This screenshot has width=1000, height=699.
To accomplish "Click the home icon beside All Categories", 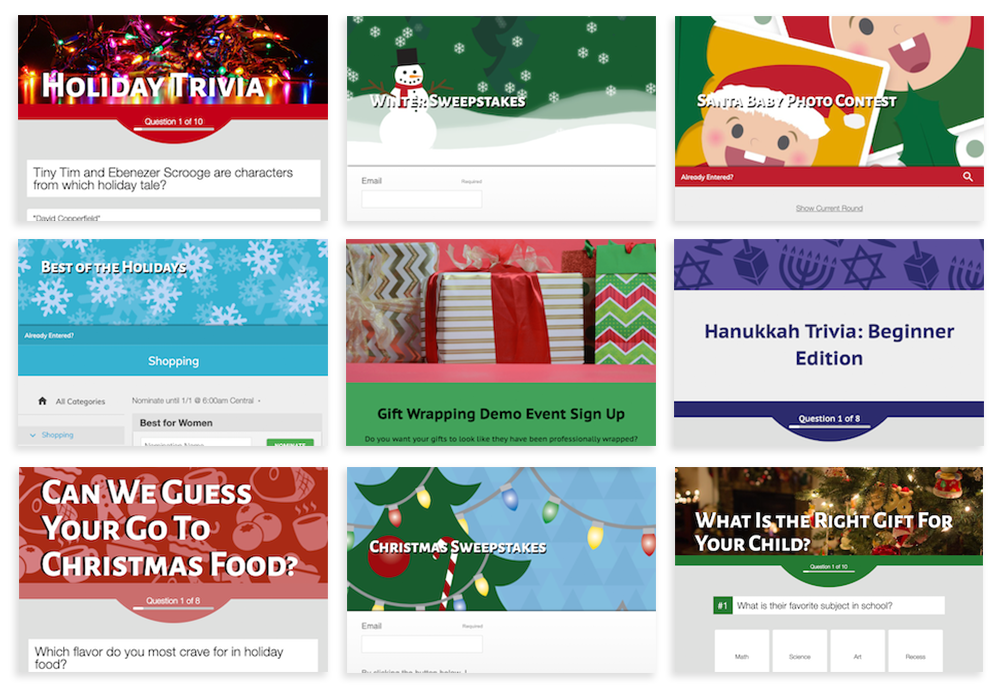I will point(42,401).
